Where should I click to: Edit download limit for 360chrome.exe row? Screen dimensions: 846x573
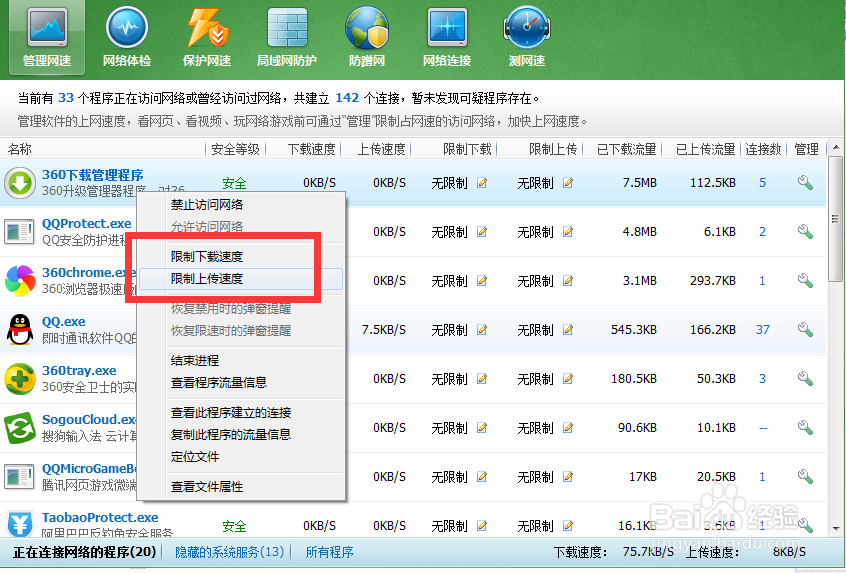coord(482,281)
